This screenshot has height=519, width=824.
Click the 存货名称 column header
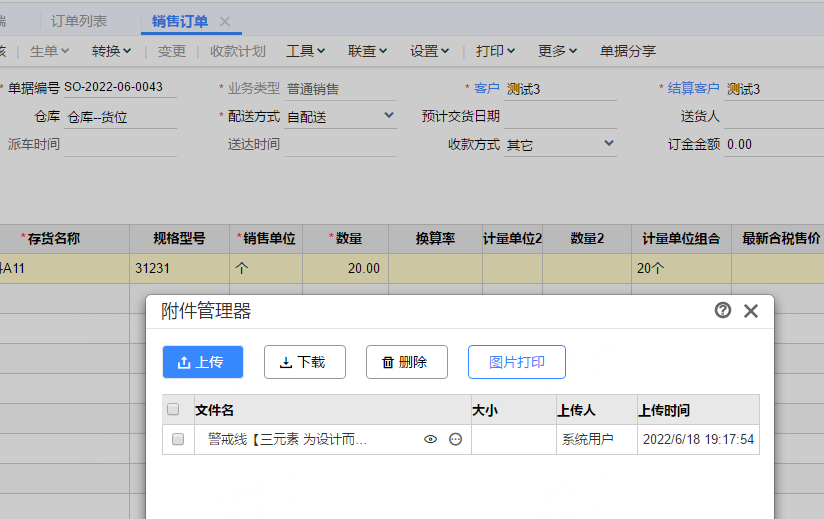(x=65, y=239)
